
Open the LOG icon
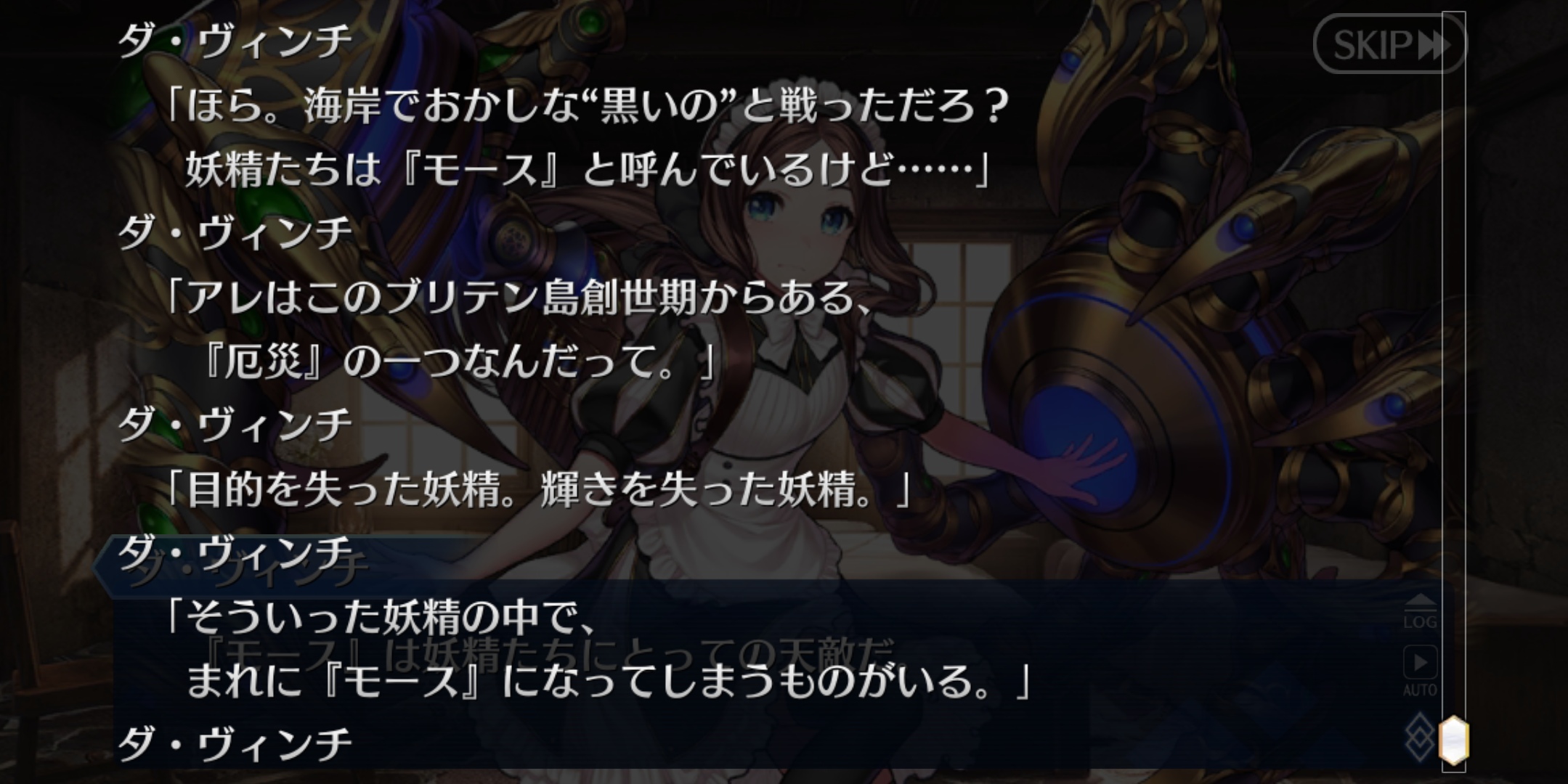pyautogui.click(x=1420, y=611)
